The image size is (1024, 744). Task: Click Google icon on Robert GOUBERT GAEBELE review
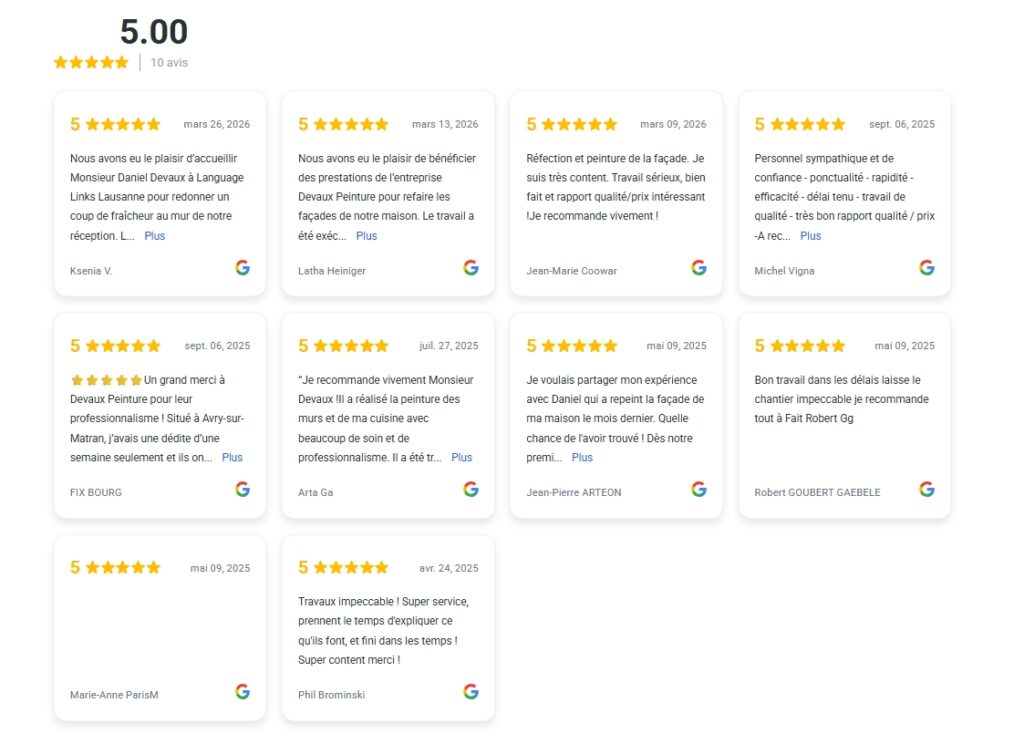(927, 489)
